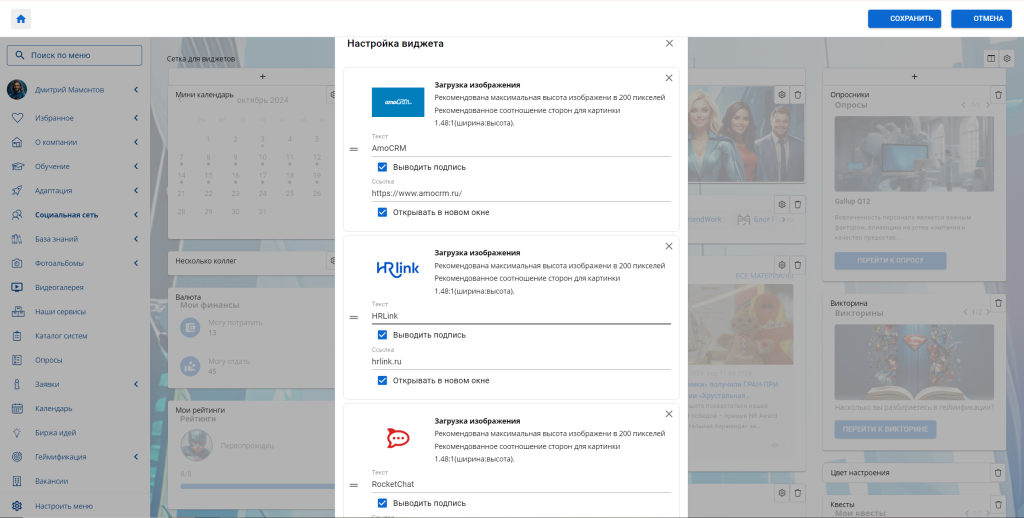The height and width of the screenshot is (518, 1024).
Task: Click the AmoCRM link URL field
Action: (x=520, y=193)
